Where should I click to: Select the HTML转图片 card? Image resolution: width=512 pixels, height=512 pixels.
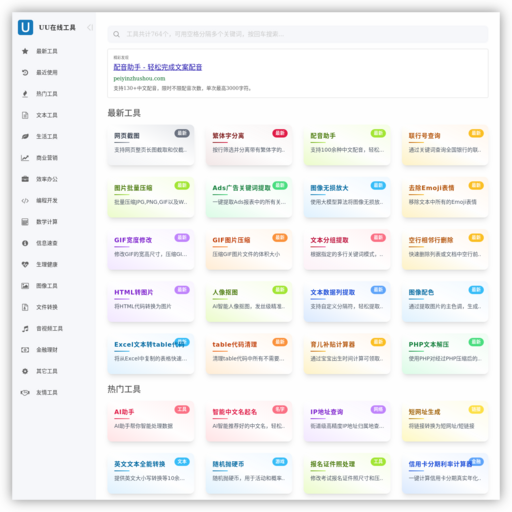151,302
